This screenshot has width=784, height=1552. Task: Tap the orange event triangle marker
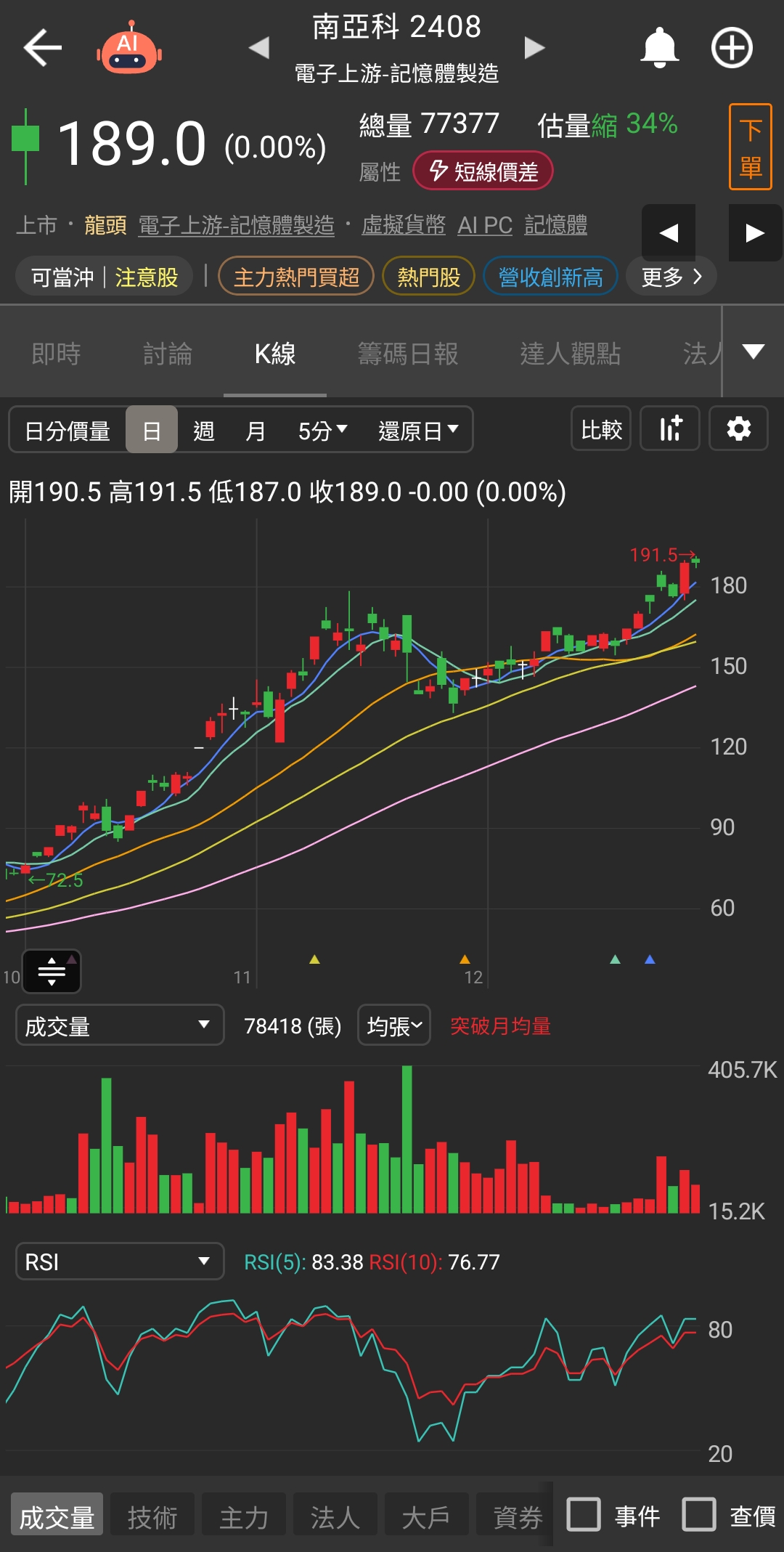[465, 959]
